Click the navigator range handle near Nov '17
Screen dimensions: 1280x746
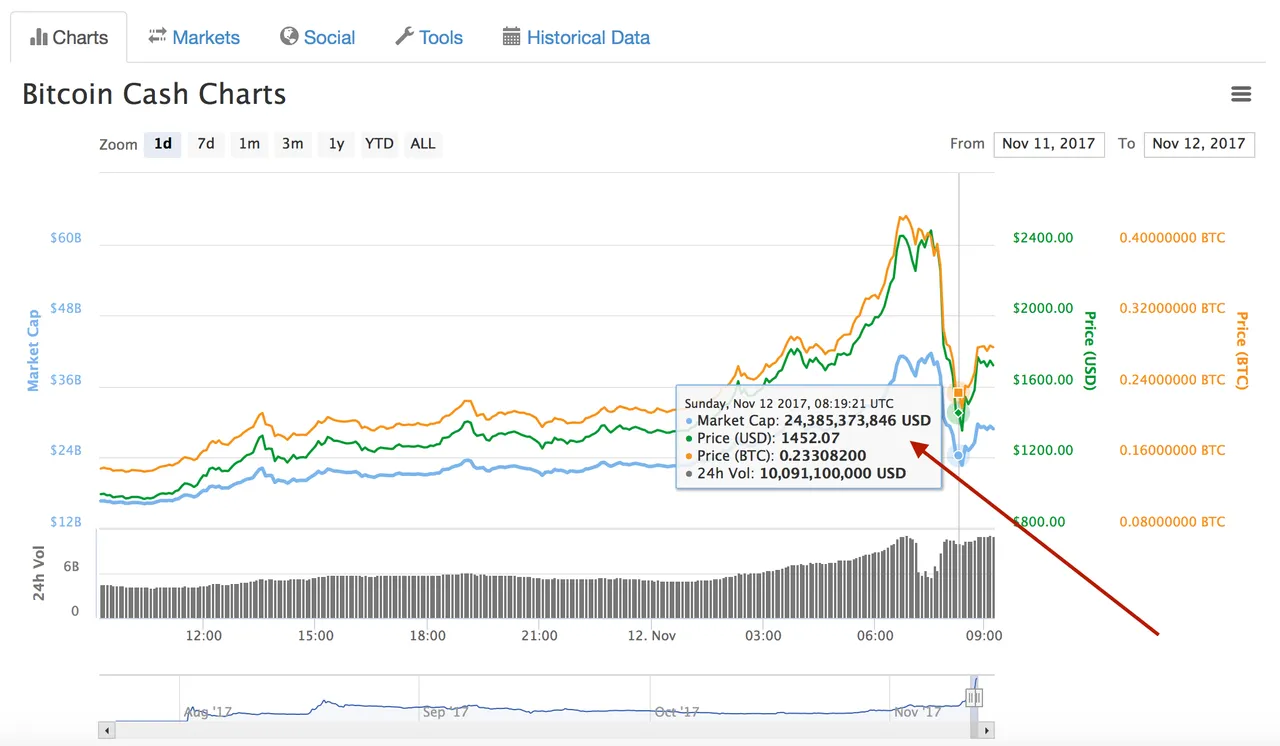974,697
